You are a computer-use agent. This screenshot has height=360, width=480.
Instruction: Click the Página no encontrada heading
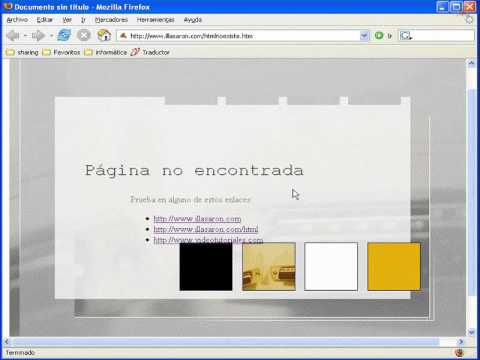pyautogui.click(x=194, y=171)
